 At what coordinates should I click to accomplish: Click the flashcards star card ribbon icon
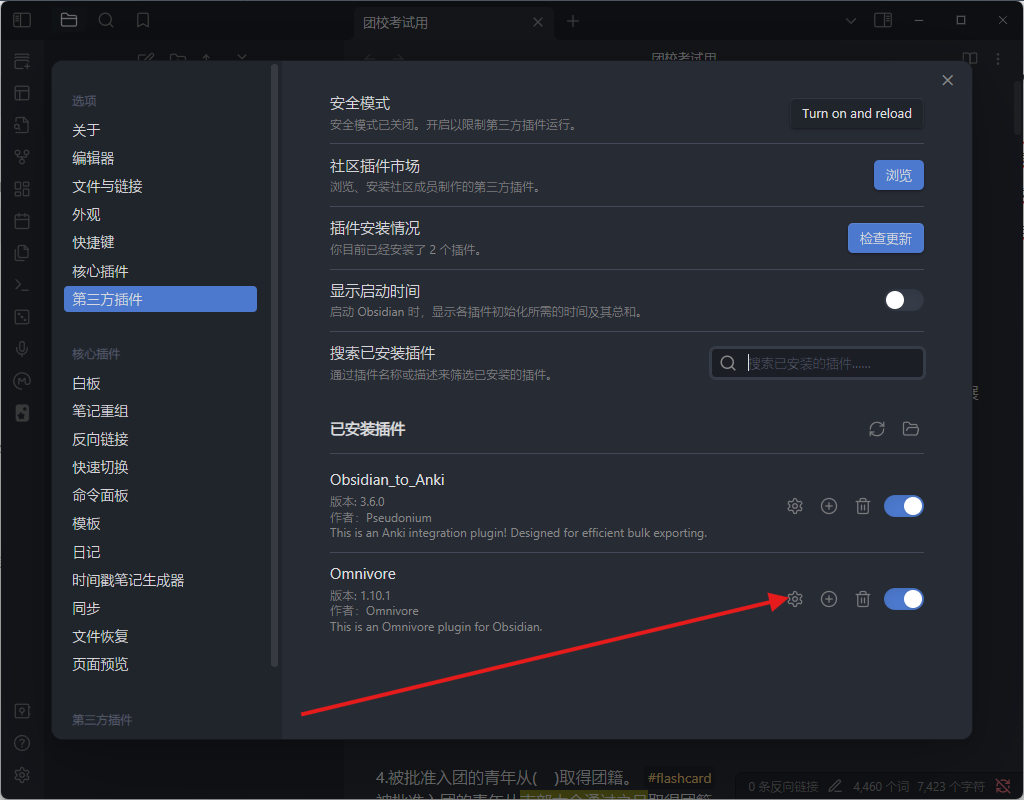point(22,413)
